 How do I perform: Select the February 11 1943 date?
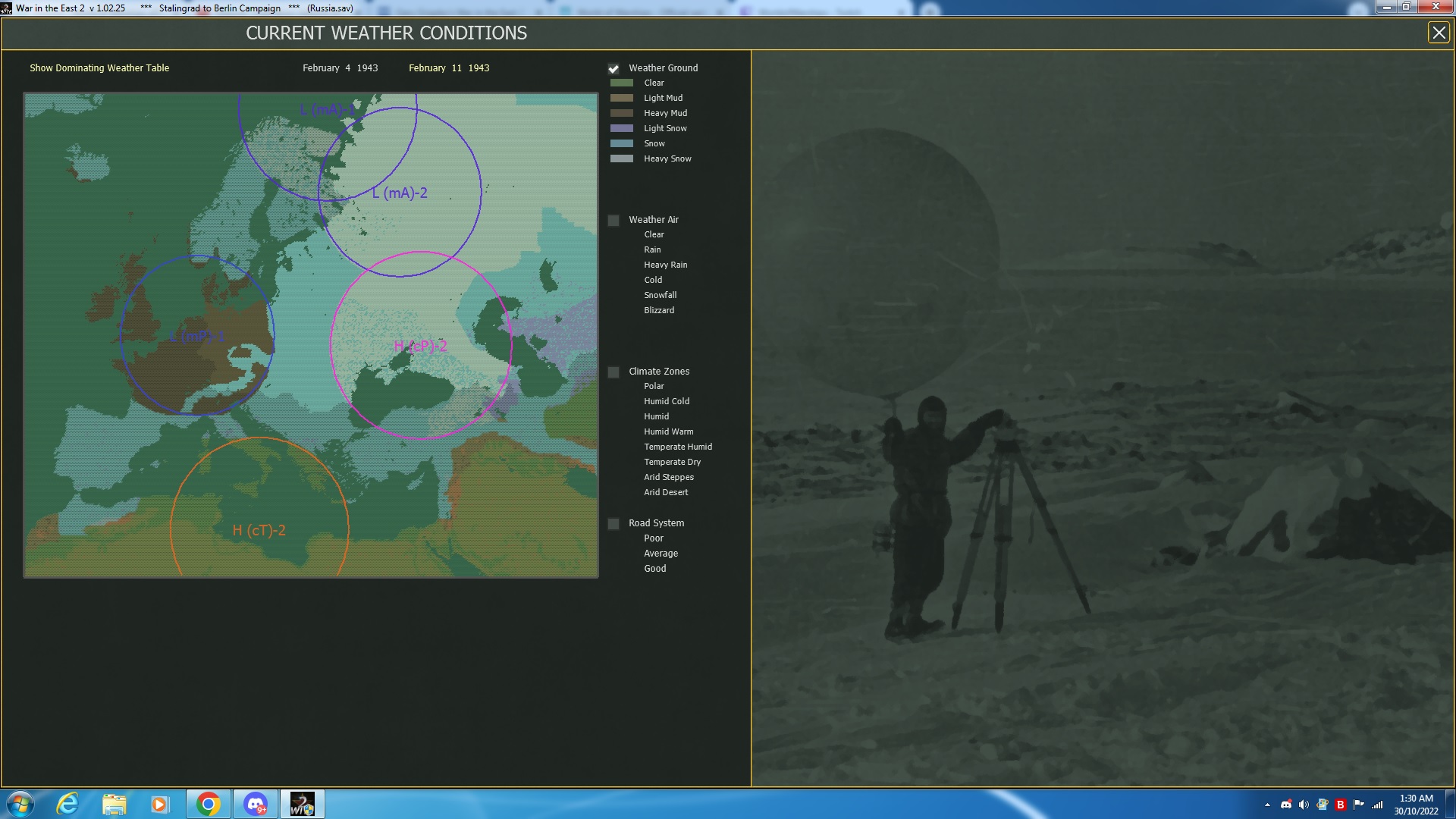tap(449, 68)
